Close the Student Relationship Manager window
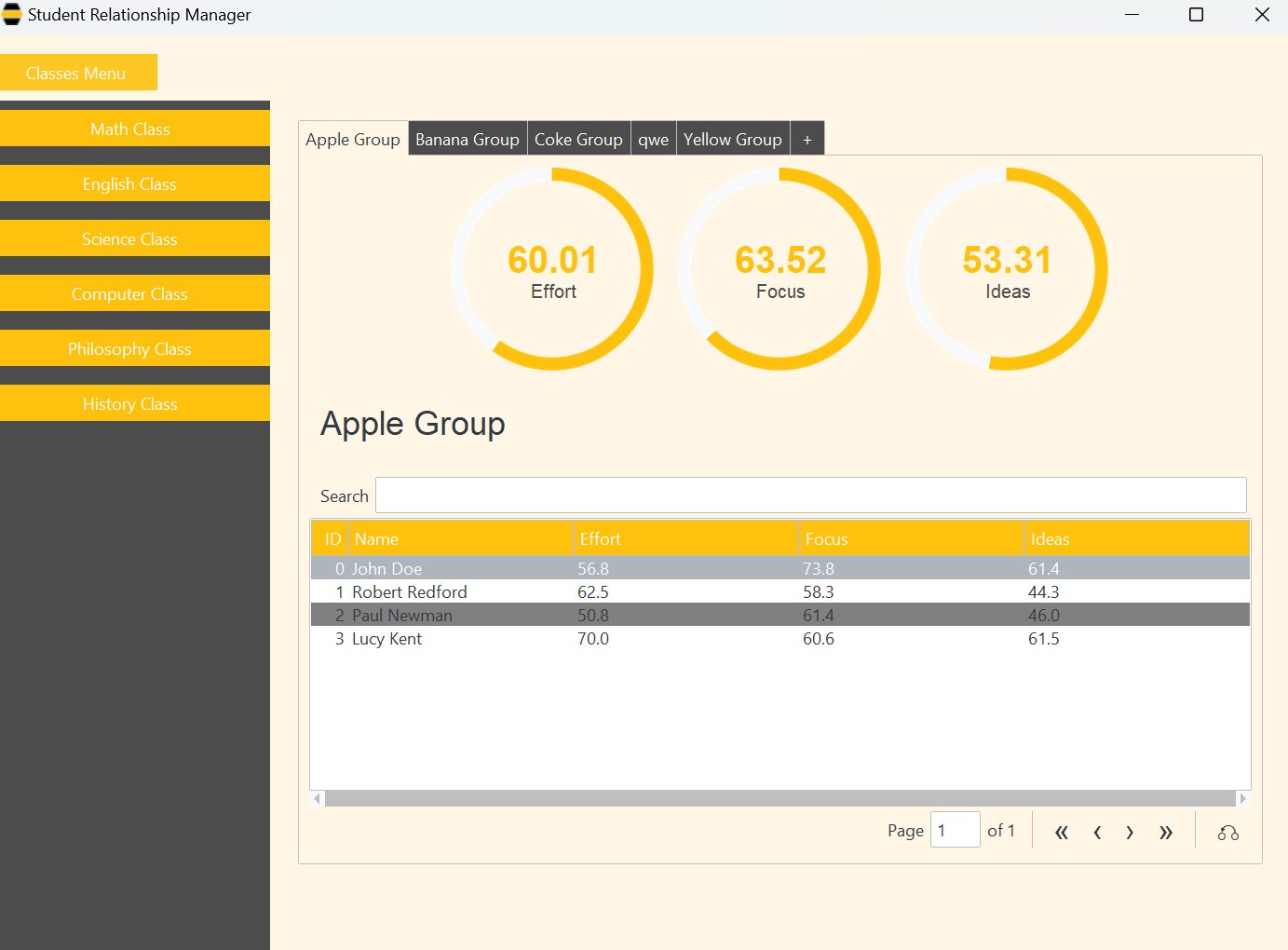 click(x=1262, y=15)
